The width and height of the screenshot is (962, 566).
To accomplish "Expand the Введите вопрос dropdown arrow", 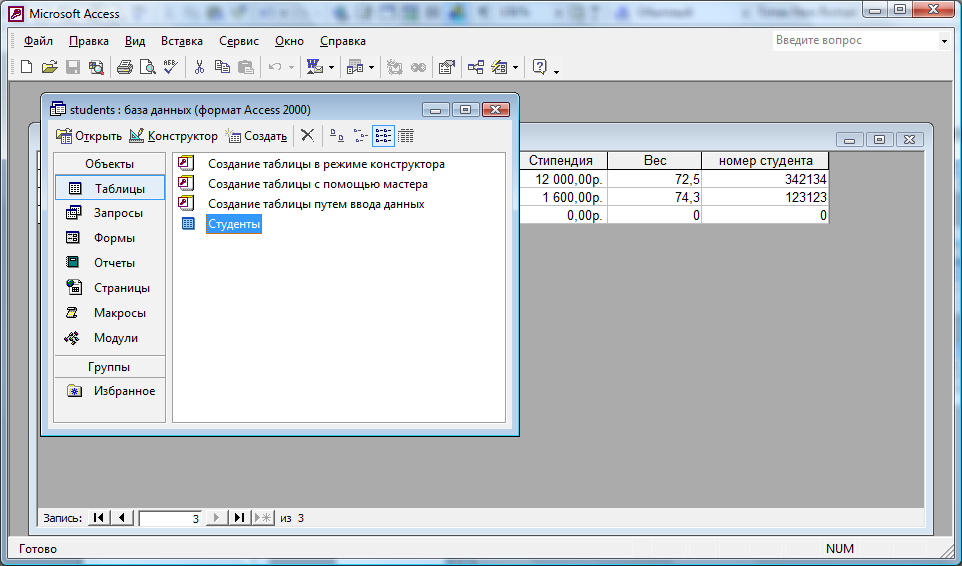I will (944, 41).
